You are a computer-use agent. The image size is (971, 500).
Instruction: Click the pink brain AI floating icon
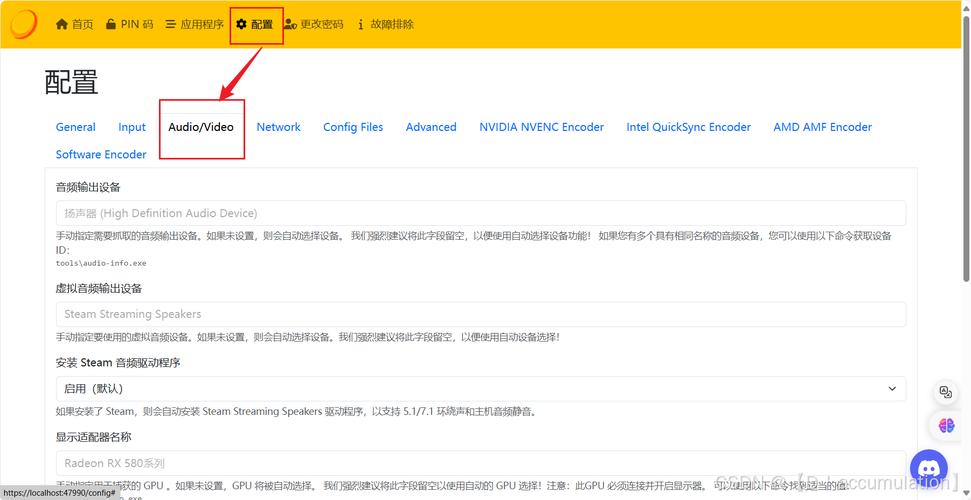(x=946, y=426)
